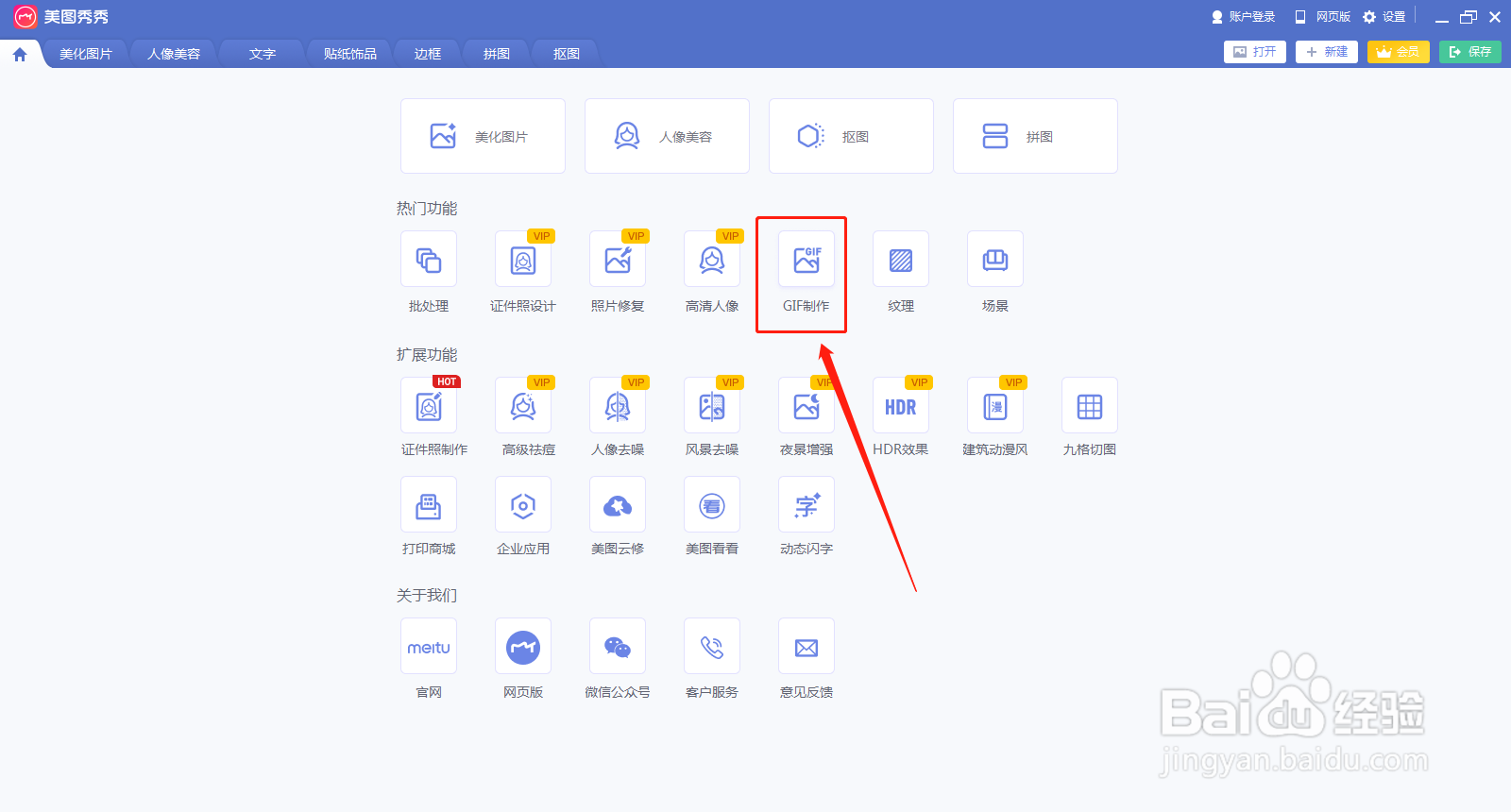
Task: Go to the home tab icon
Action: 20,55
